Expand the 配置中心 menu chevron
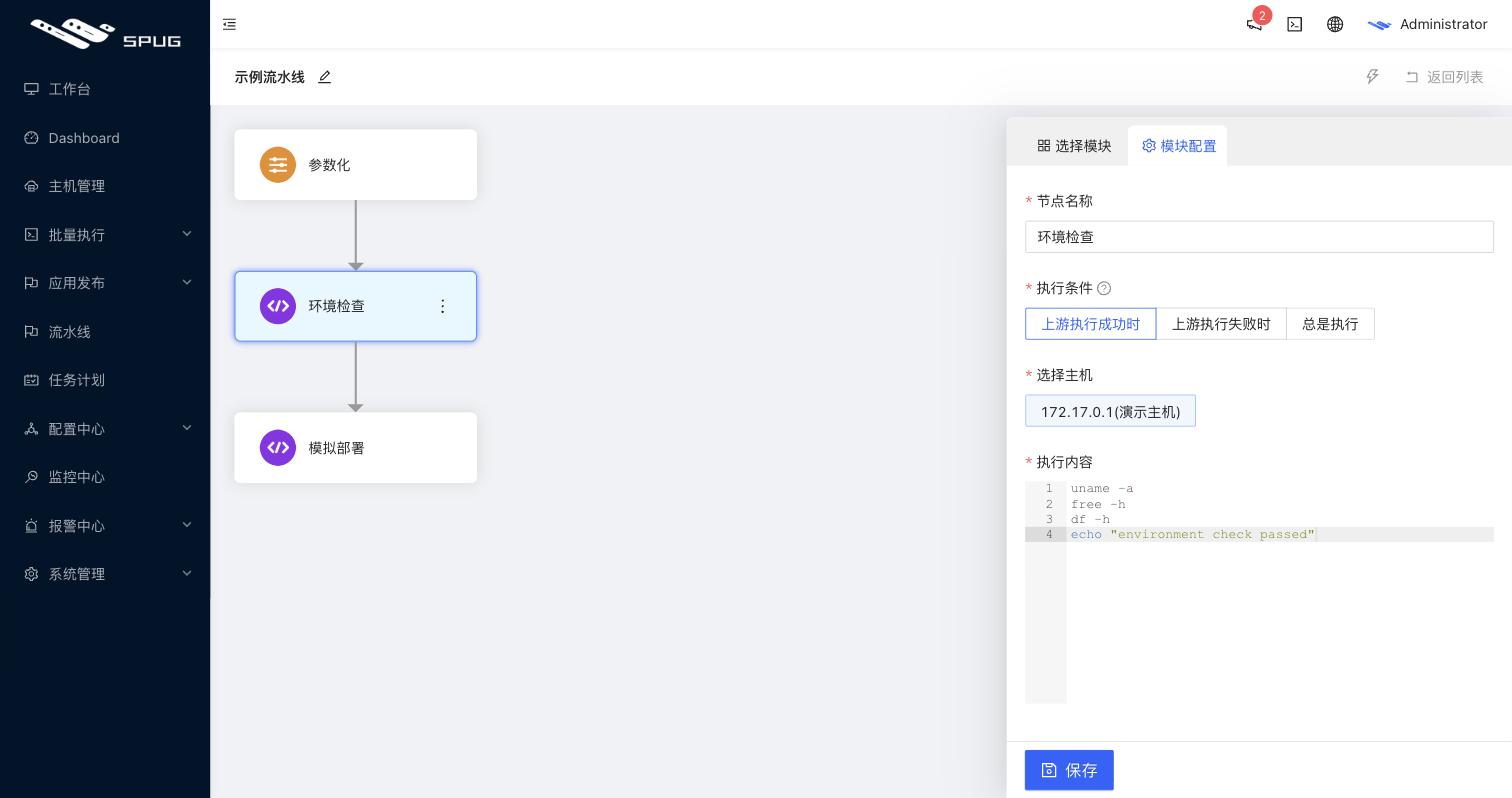1512x798 pixels. point(187,428)
